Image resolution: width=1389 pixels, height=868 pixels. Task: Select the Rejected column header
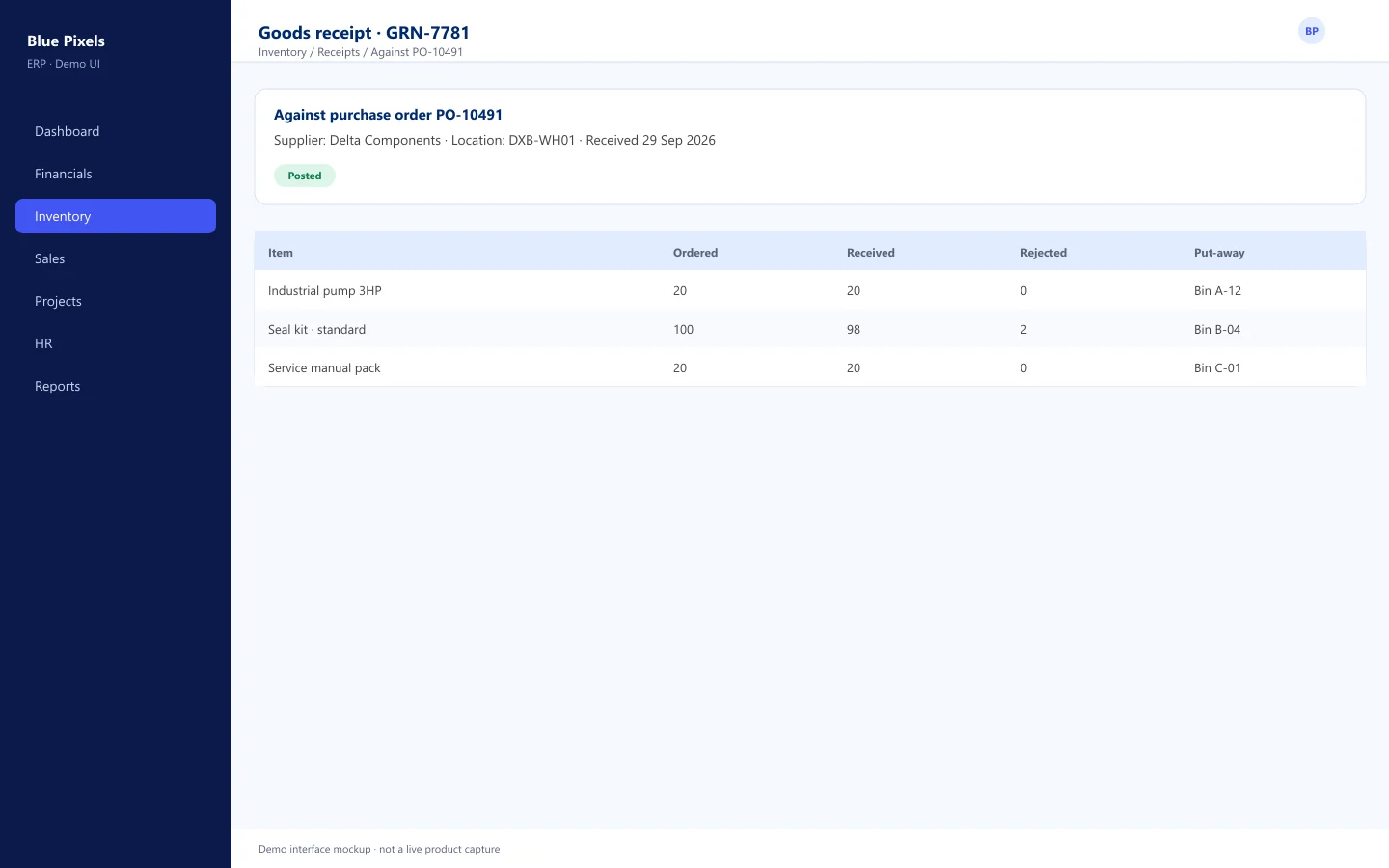click(1044, 253)
